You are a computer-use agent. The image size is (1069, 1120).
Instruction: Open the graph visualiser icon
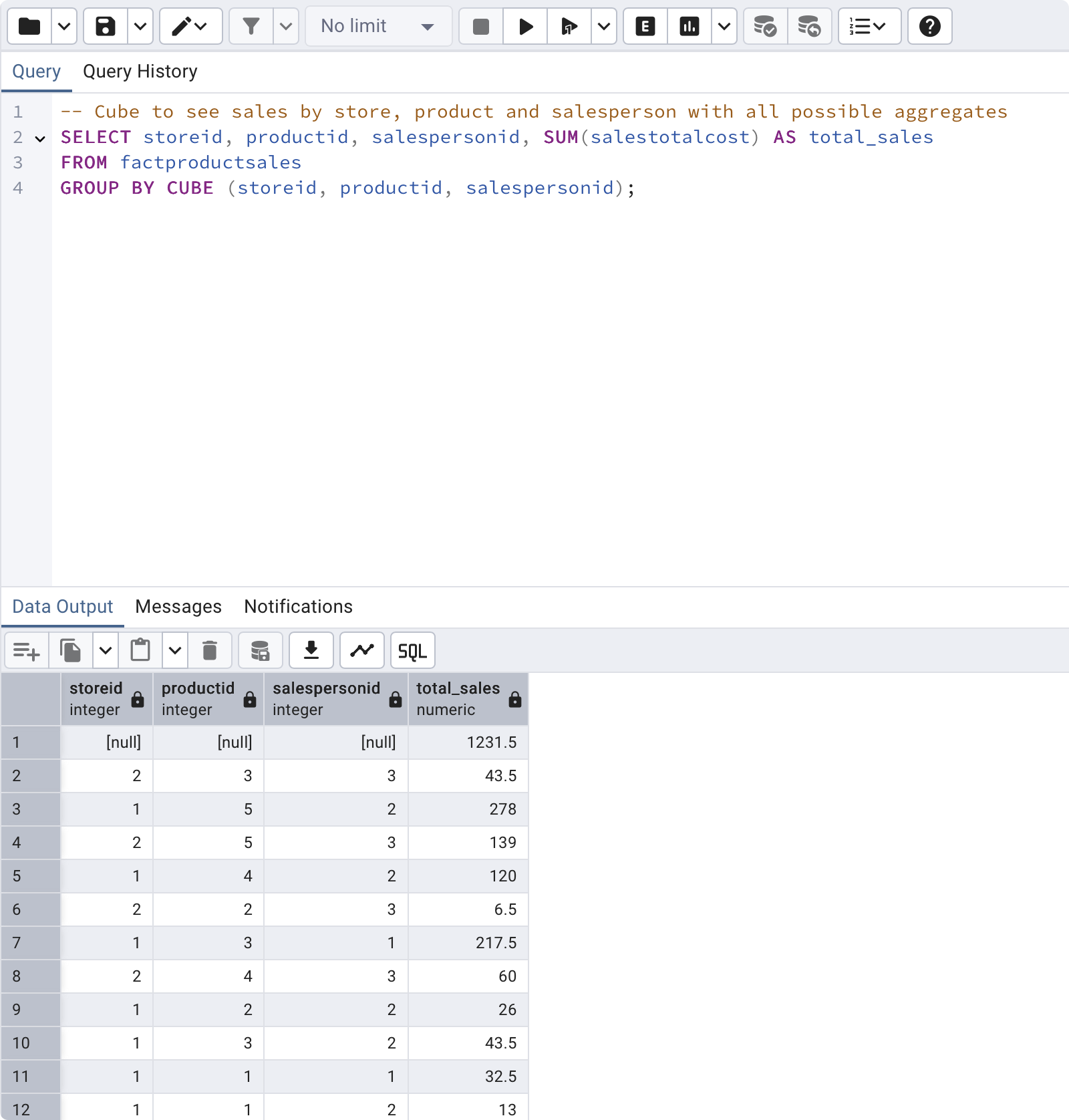click(362, 650)
